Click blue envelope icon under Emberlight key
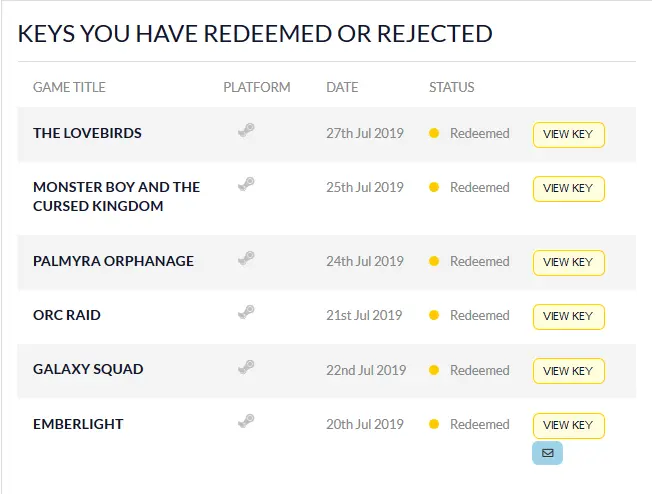This screenshot has height=494, width=652. tap(547, 453)
